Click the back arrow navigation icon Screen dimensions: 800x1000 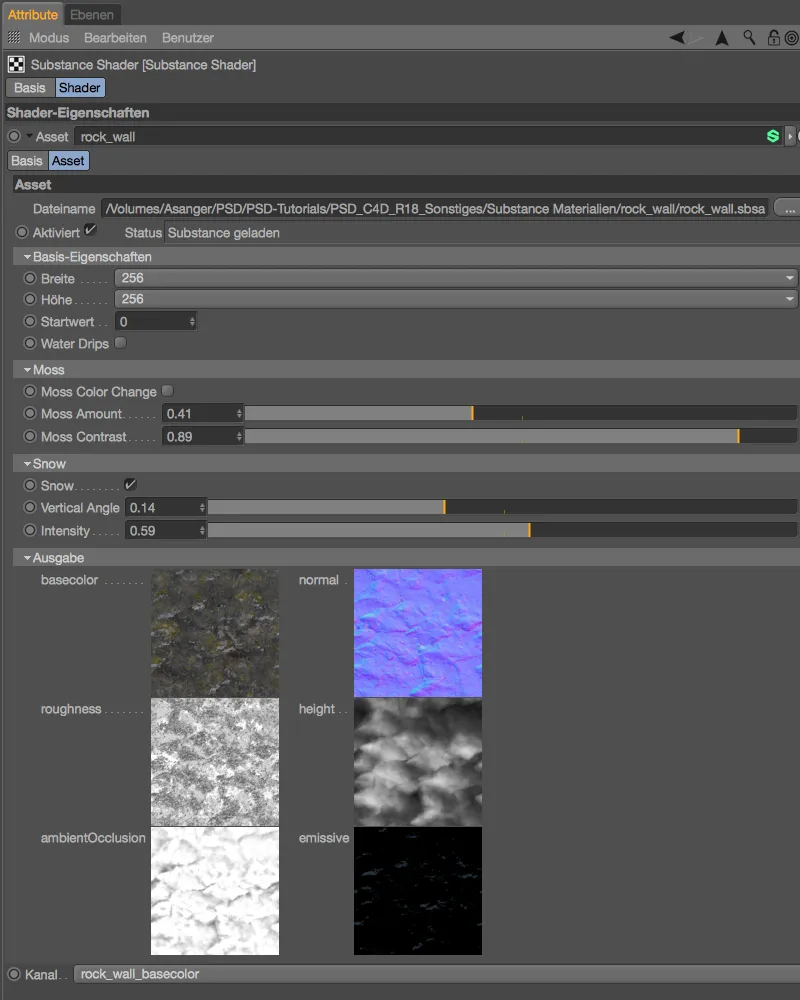pyautogui.click(x=677, y=38)
